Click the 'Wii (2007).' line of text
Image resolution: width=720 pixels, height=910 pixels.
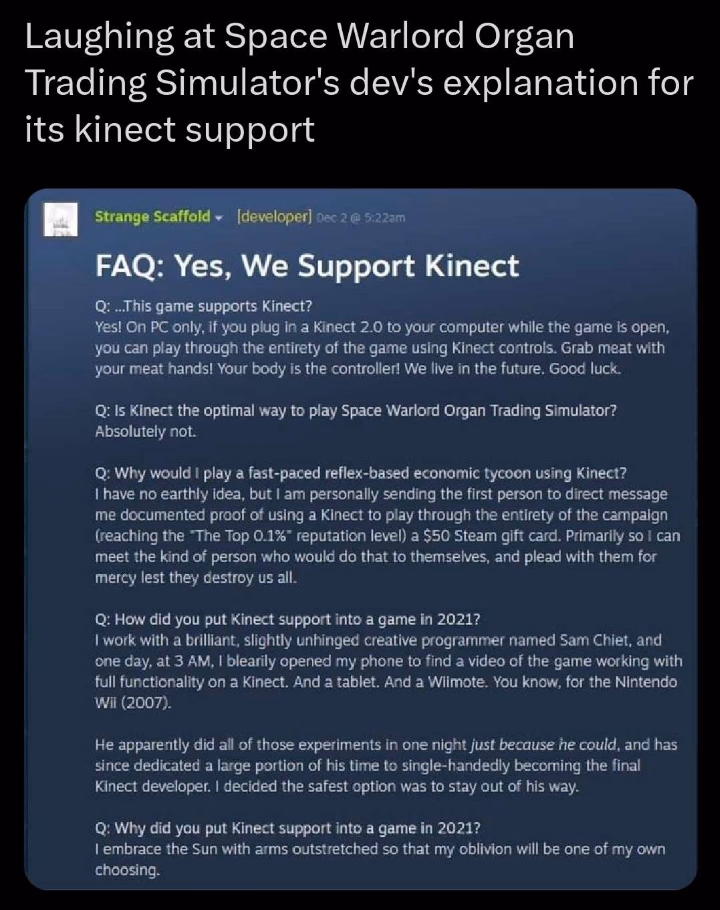click(133, 703)
